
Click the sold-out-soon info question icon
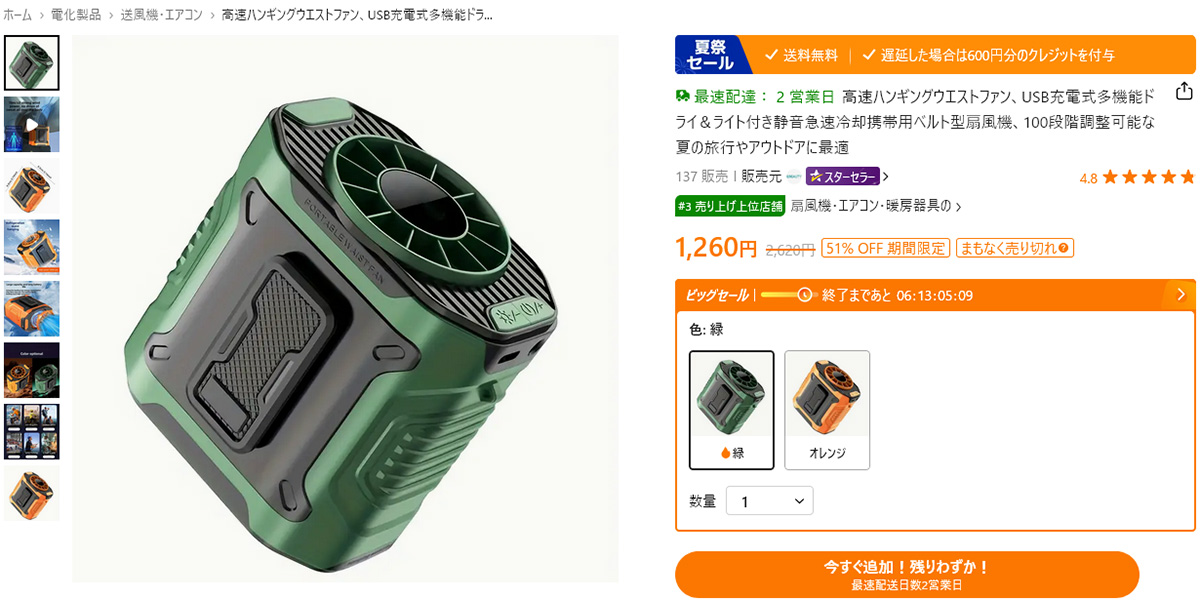point(1064,248)
